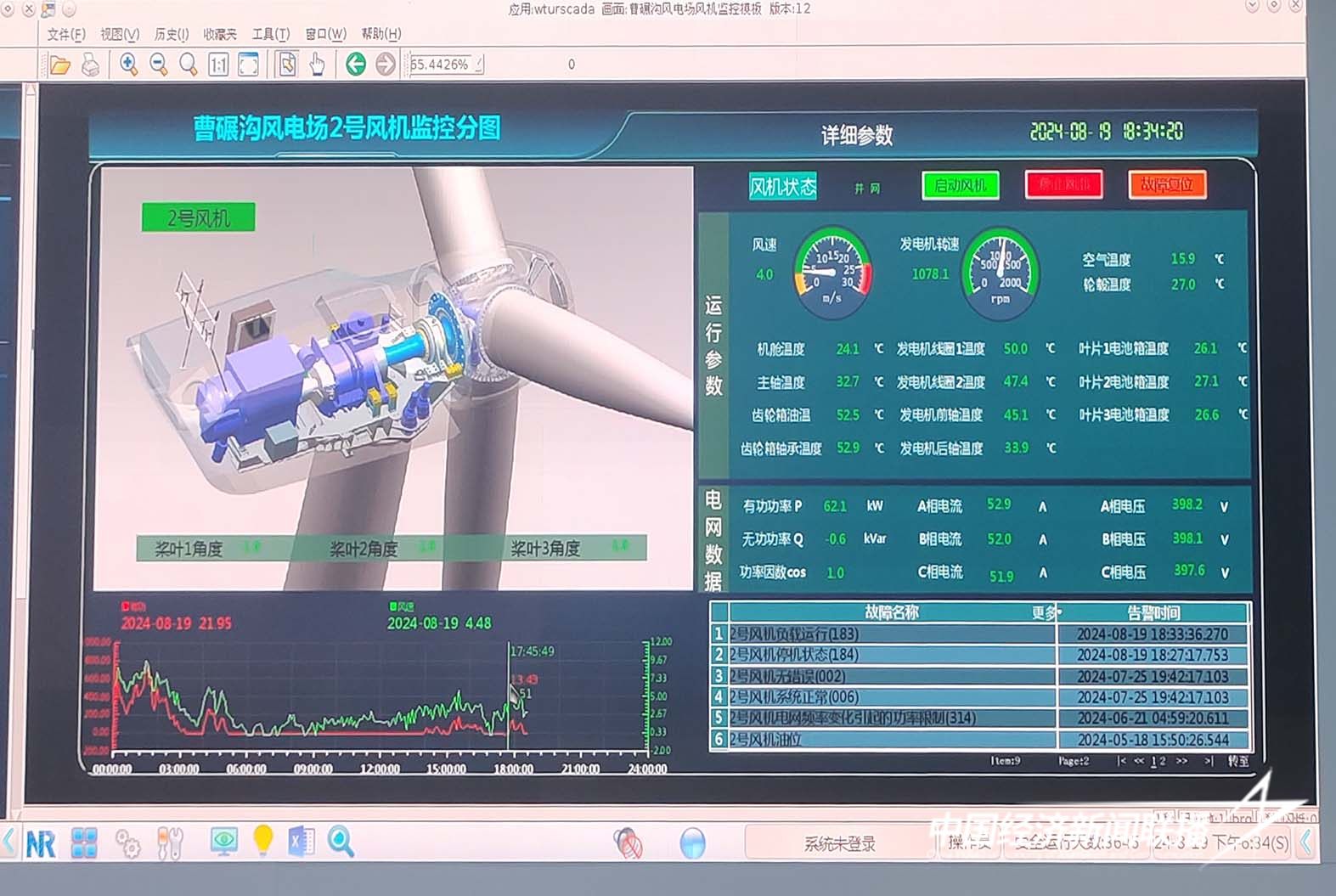This screenshot has height=896, width=1336.
Task: Open the lightbulb icon in bottom bar
Action: point(263,841)
